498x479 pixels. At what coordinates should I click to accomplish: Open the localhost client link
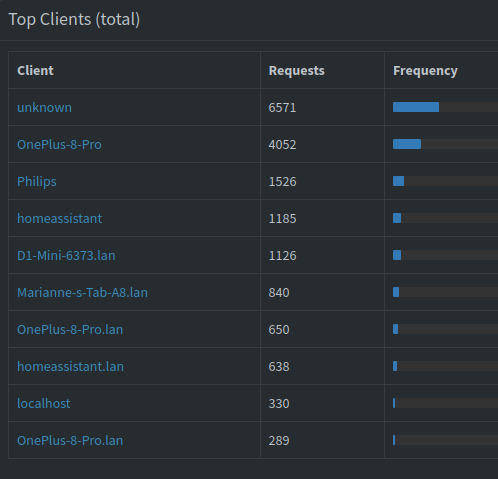tap(44, 403)
